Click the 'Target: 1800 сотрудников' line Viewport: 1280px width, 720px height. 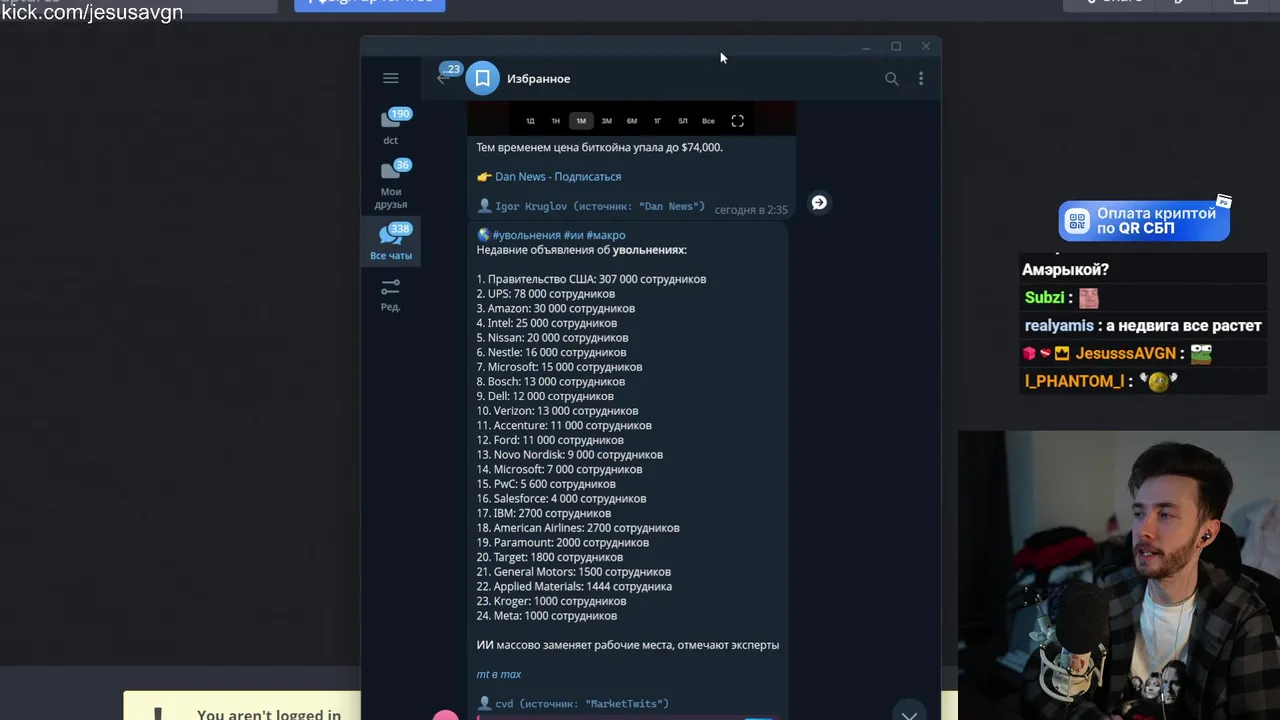click(x=549, y=557)
